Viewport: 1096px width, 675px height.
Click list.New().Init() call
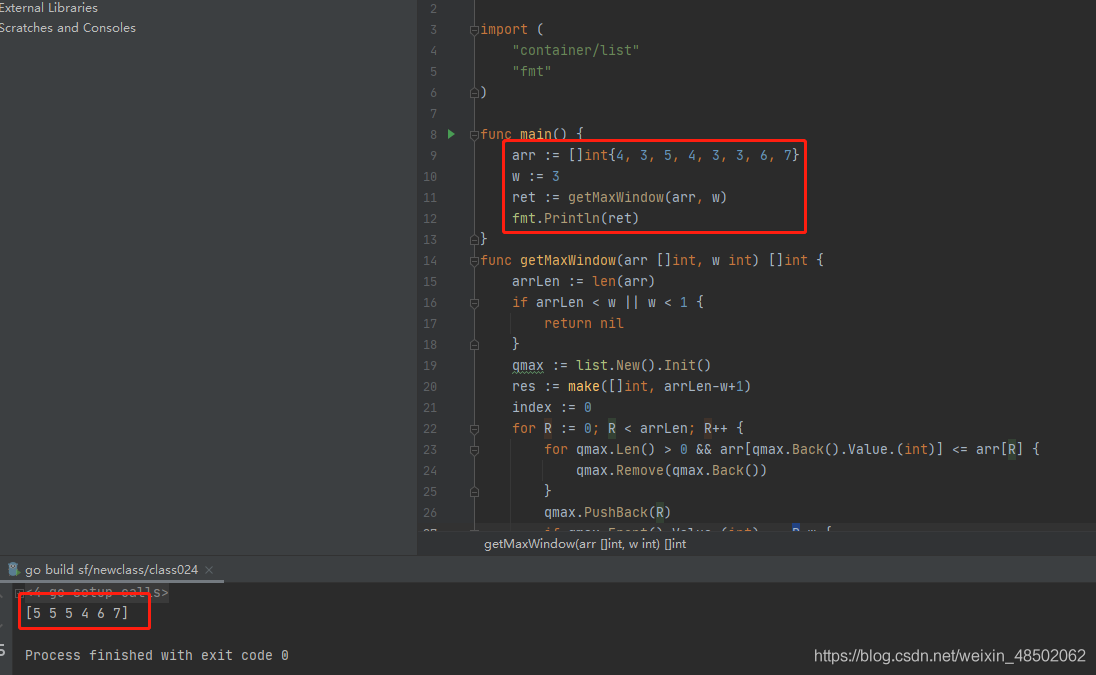pos(643,365)
